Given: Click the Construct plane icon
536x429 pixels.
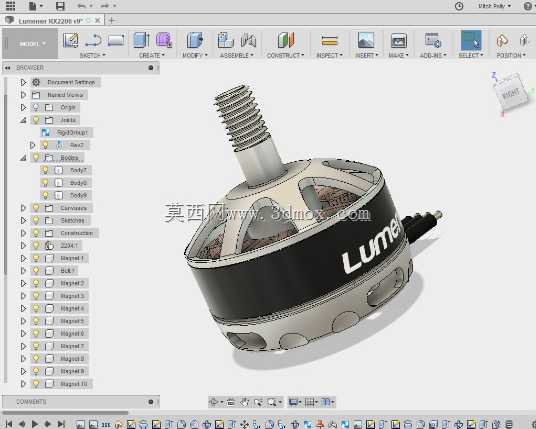Looking at the screenshot, I should point(286,40).
